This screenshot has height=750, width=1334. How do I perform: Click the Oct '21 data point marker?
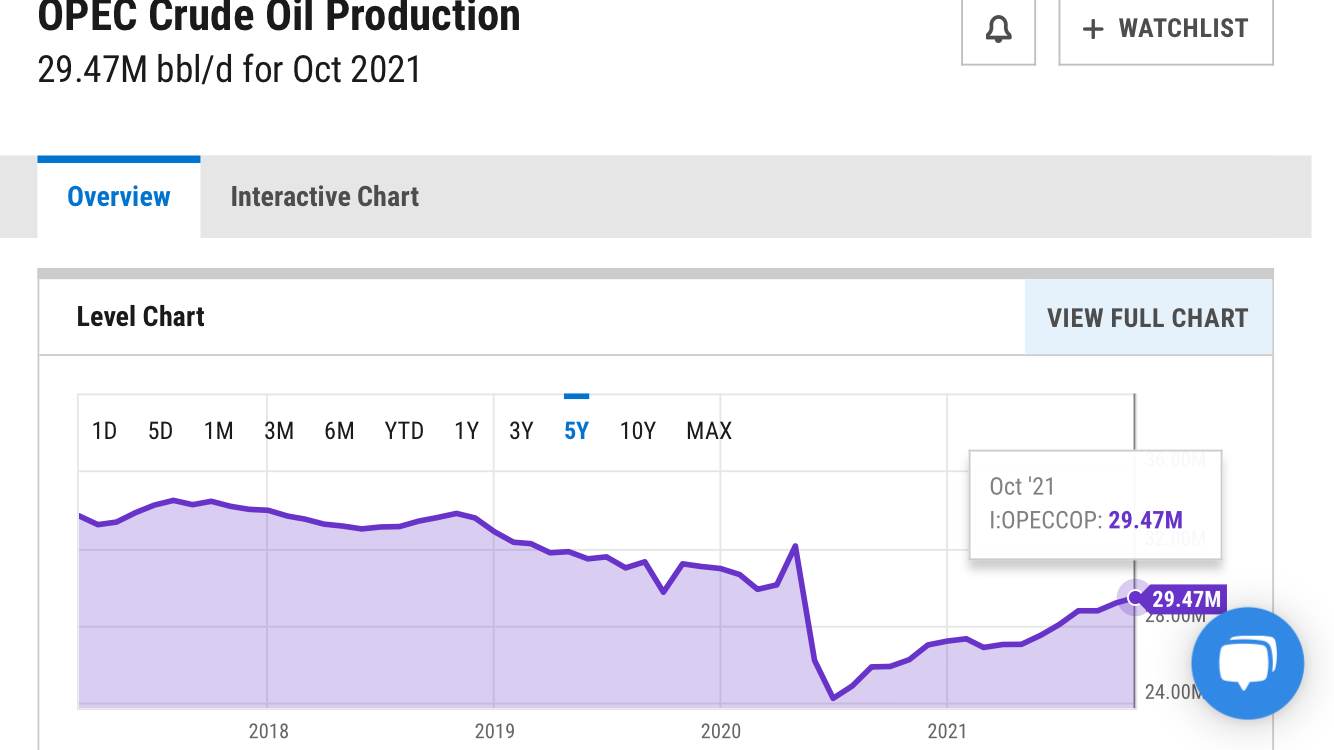(x=1134, y=598)
